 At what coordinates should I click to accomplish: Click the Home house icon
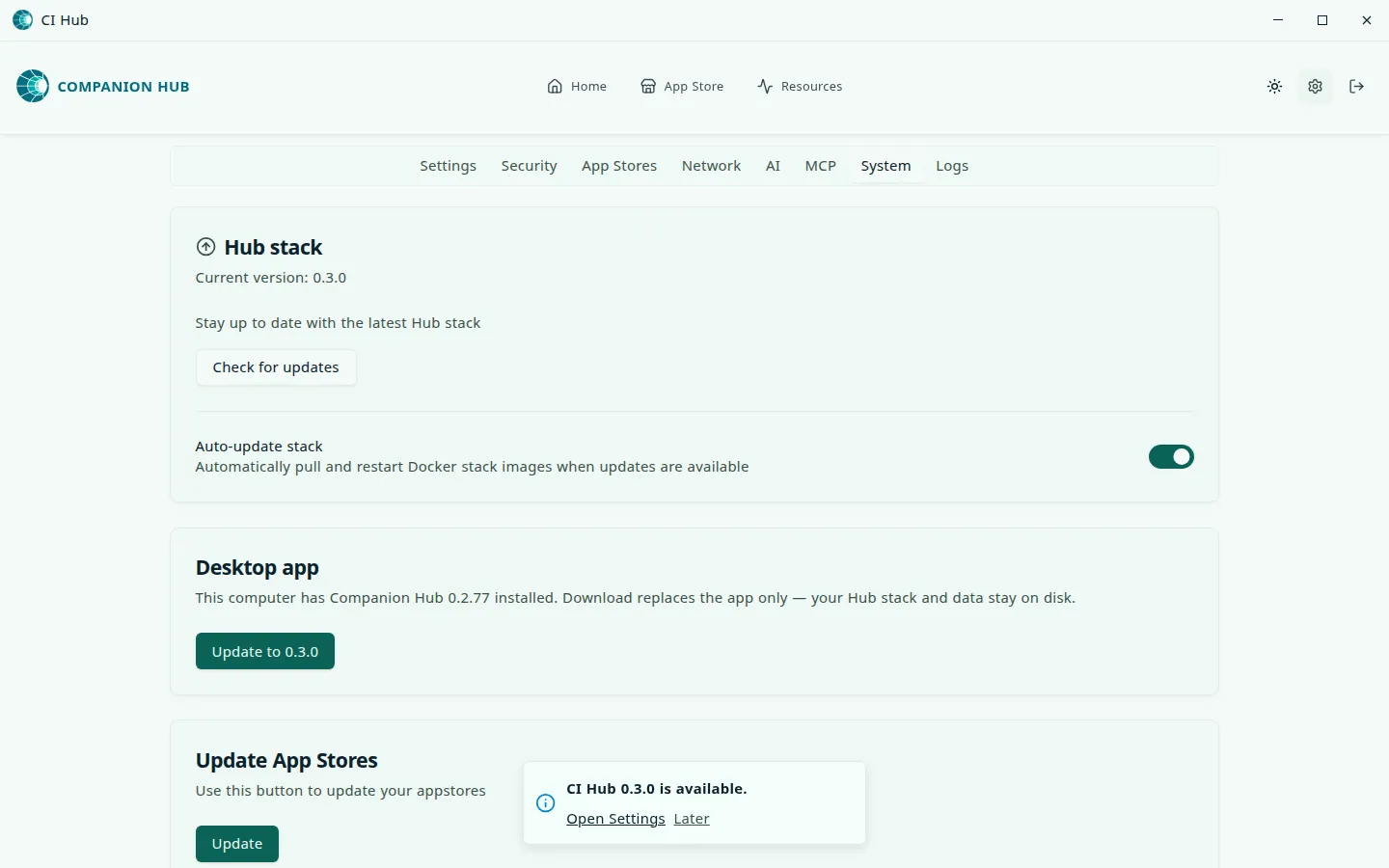[555, 87]
